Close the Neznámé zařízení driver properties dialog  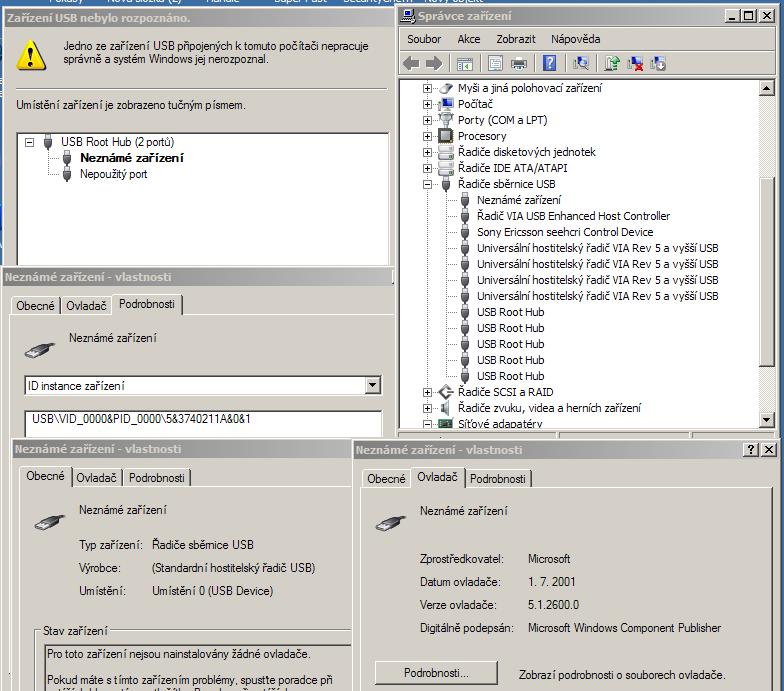click(768, 450)
